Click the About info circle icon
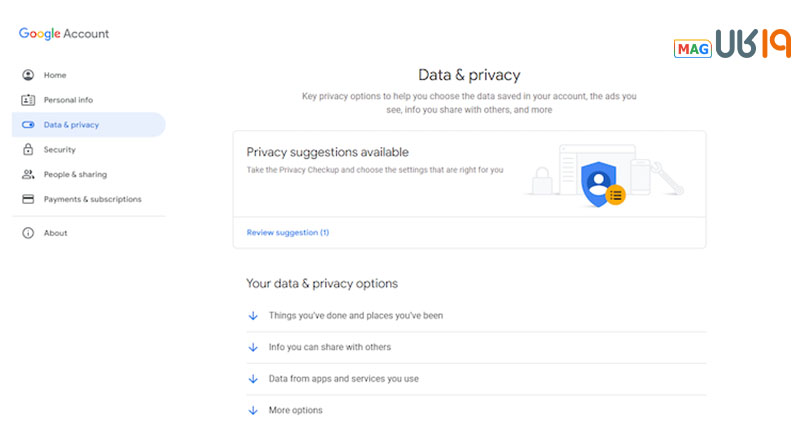 pyautogui.click(x=28, y=233)
